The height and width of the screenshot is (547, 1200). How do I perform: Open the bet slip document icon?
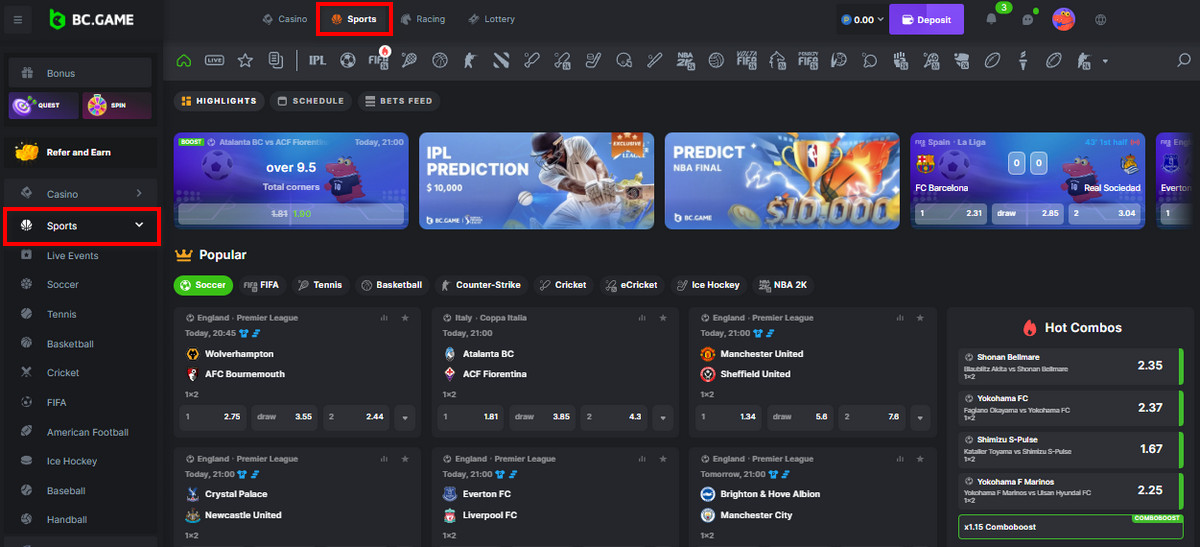click(x=275, y=60)
